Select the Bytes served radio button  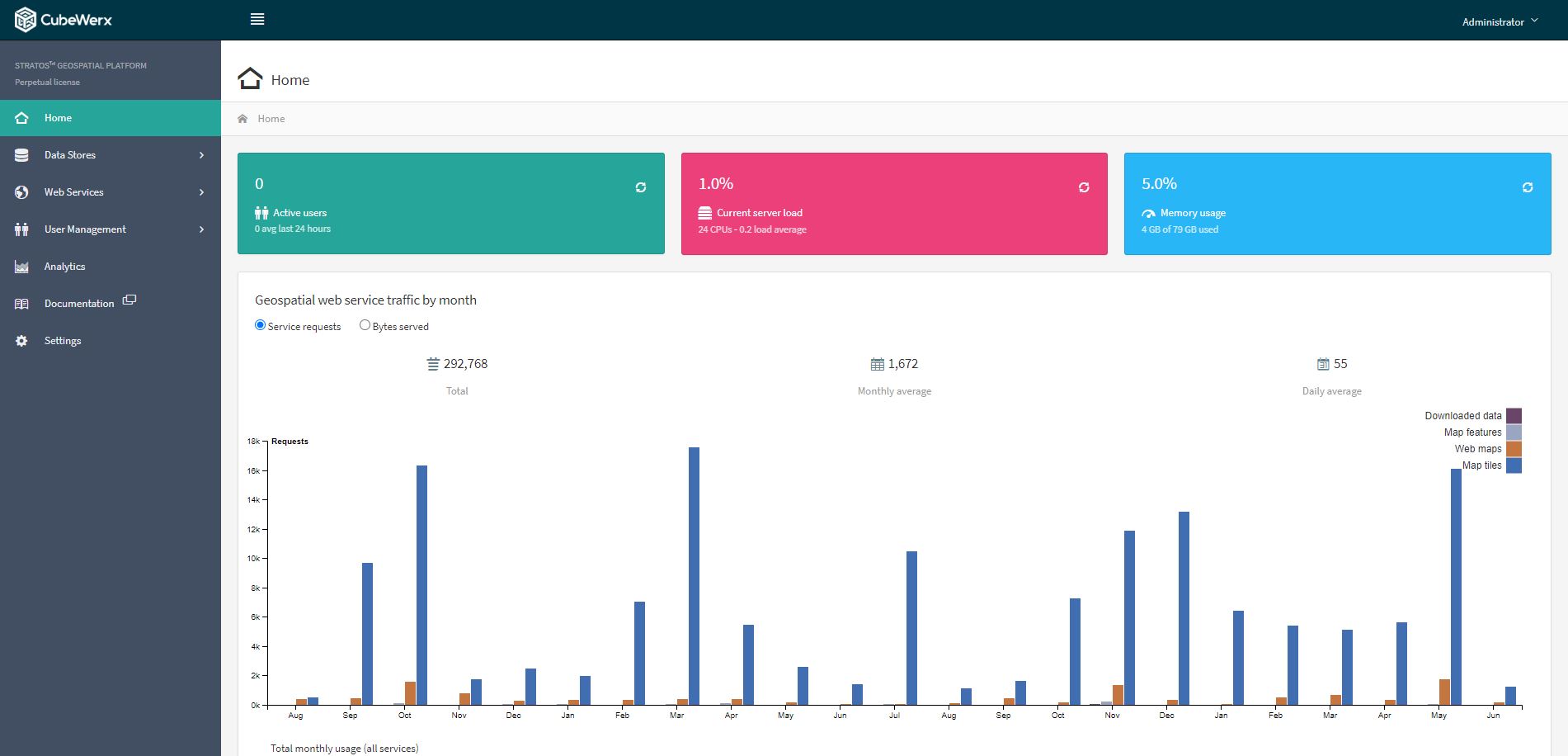[365, 325]
